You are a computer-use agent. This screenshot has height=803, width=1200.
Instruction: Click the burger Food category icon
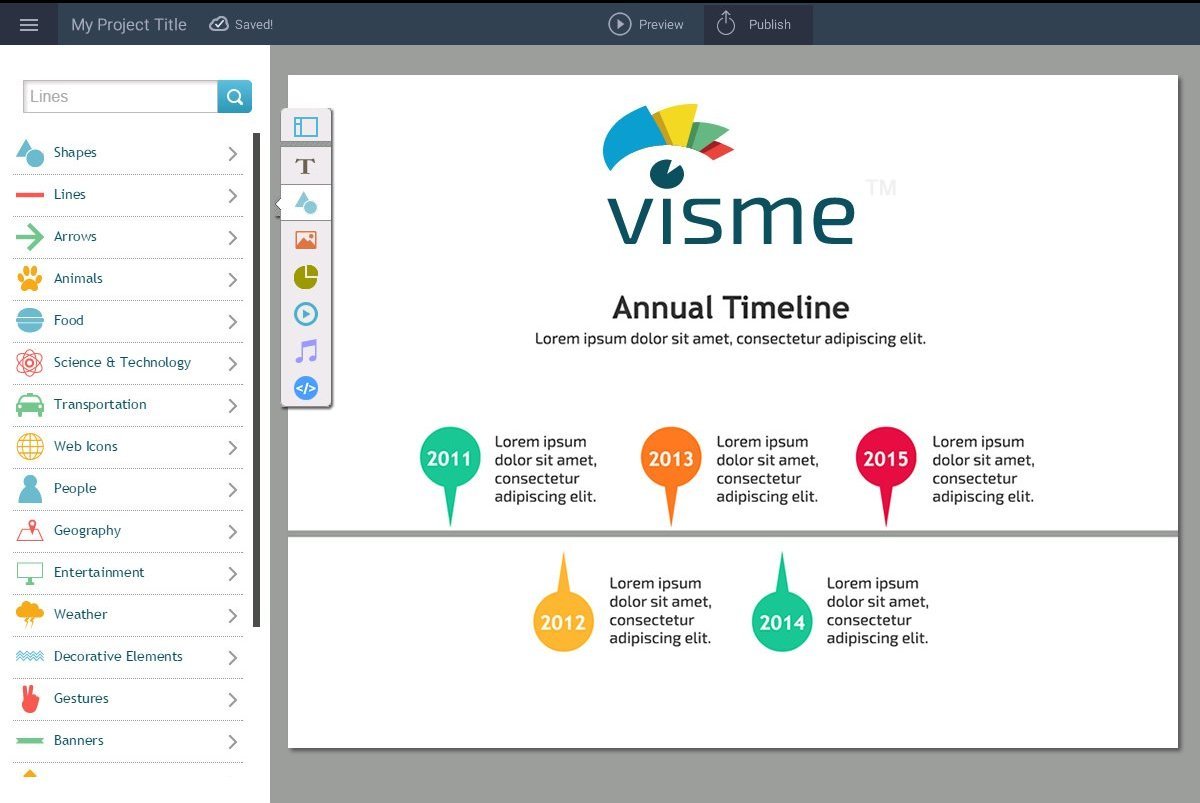point(30,320)
